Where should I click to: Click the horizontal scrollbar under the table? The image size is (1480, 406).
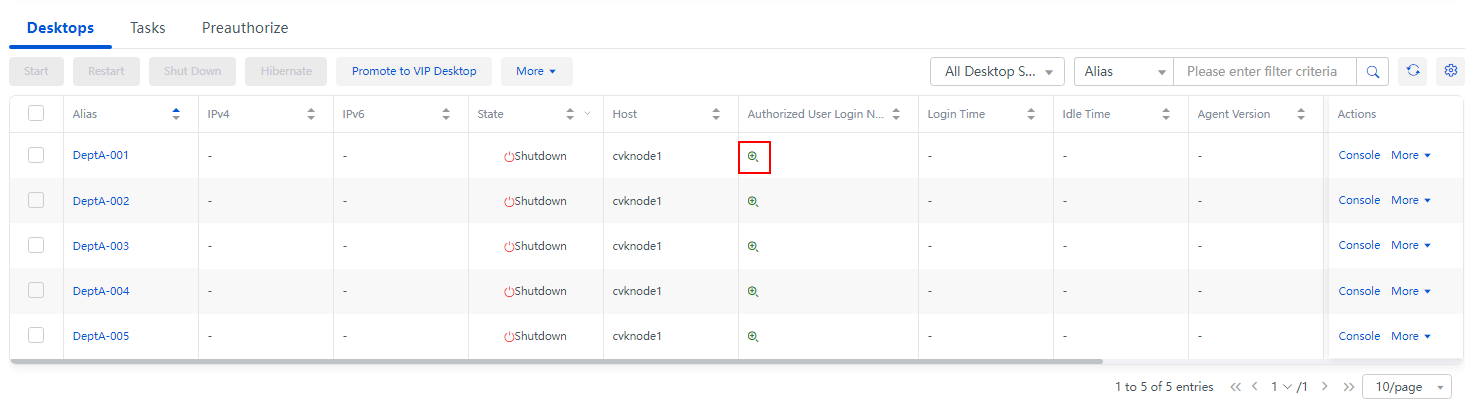click(556, 361)
